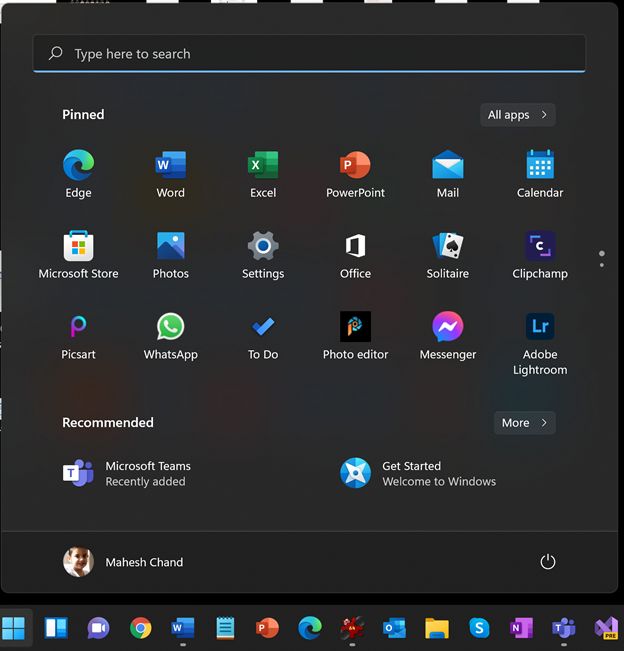
Task: Open the To Do app
Action: point(263,336)
